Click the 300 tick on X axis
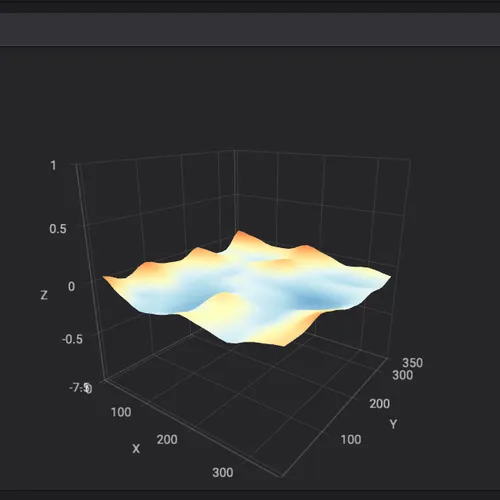Screen dimensions: 500x500 [223, 472]
